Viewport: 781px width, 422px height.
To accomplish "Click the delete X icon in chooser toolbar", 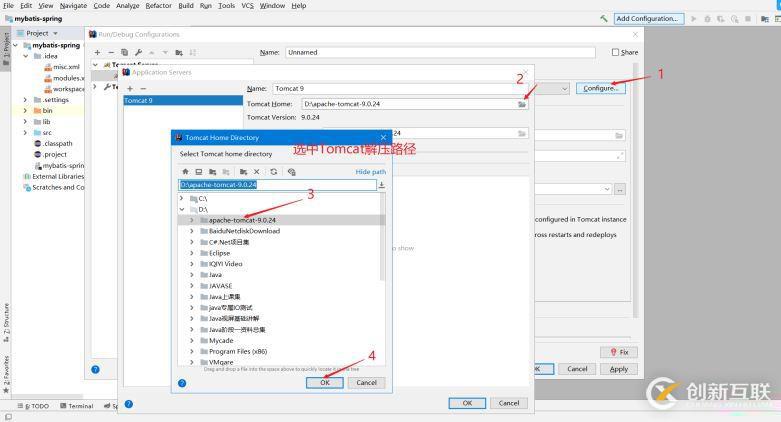I will pos(257,171).
